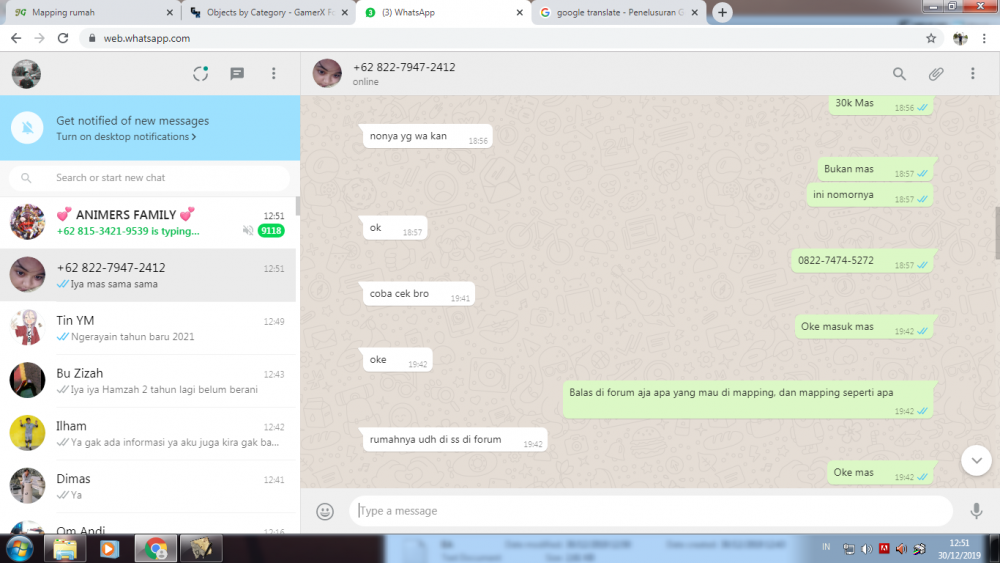
Task: Click Chrome taskbar icon
Action: [156, 548]
